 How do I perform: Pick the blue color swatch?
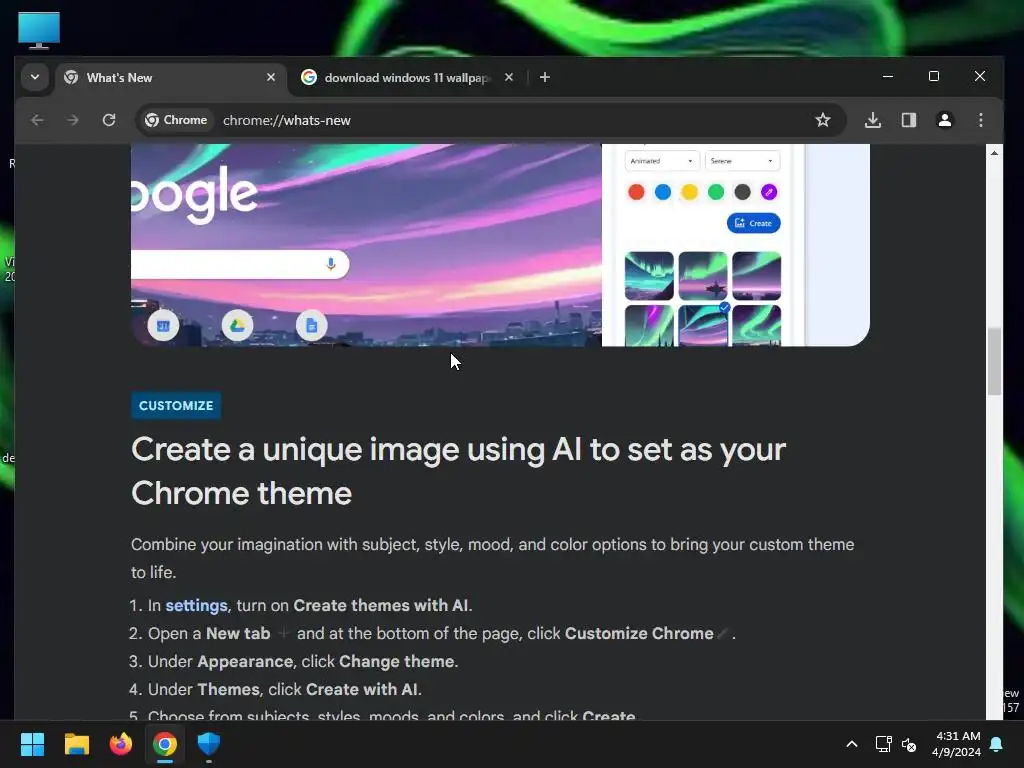[x=663, y=192]
